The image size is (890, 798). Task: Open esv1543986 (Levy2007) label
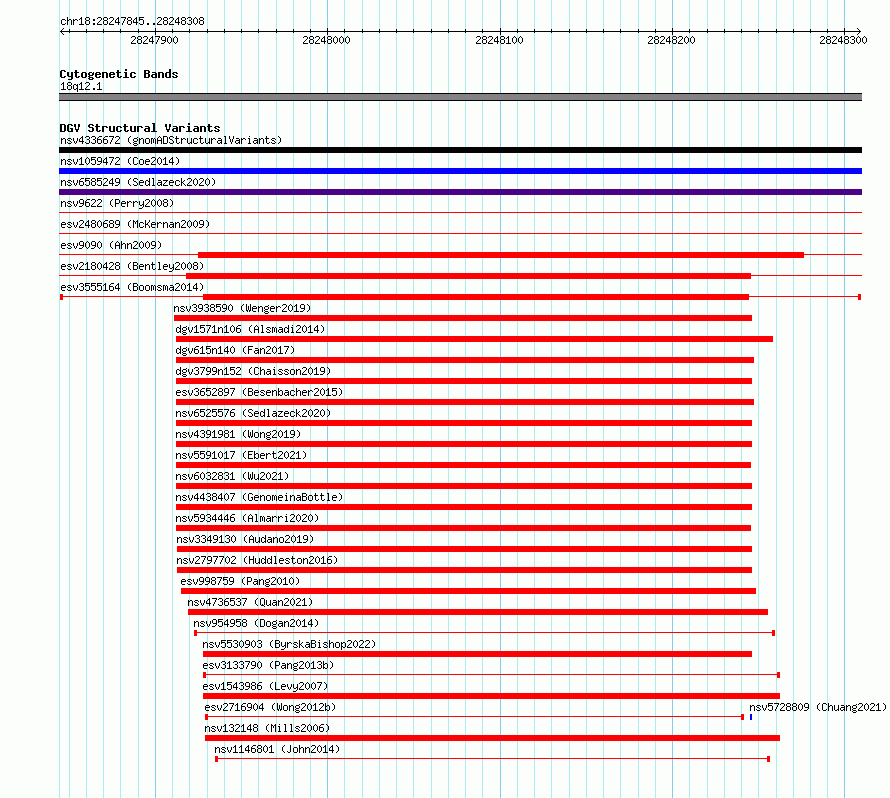[x=266, y=686]
